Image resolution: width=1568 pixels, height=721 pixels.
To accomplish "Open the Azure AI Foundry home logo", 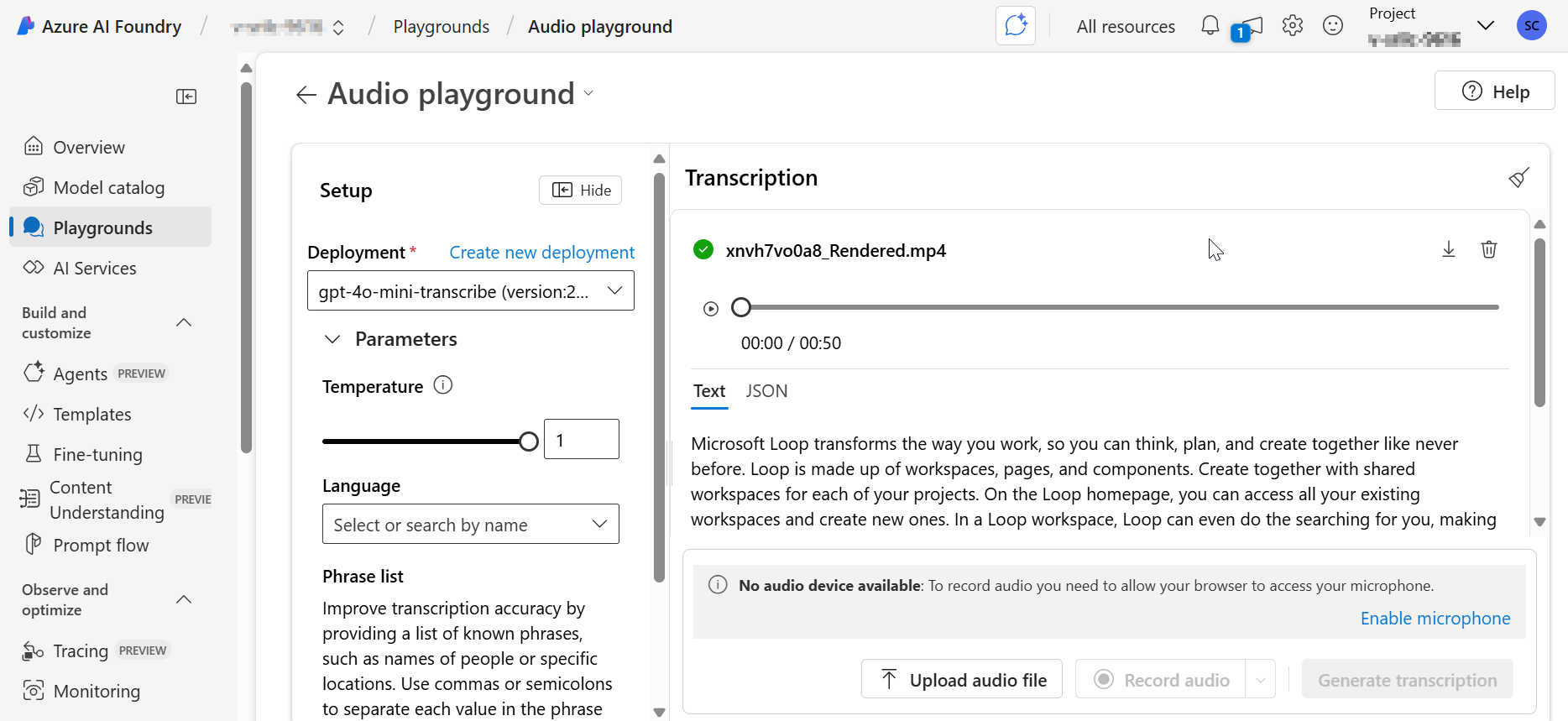I will [99, 27].
